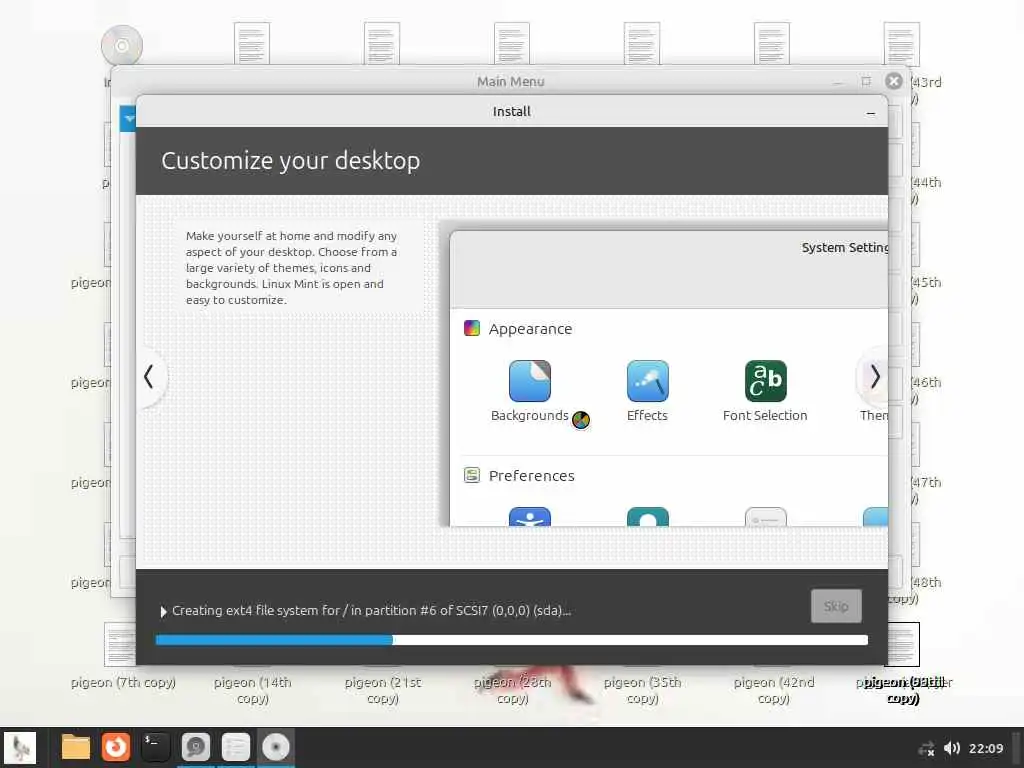Click the Appearance section label
1024x768 pixels.
[530, 328]
